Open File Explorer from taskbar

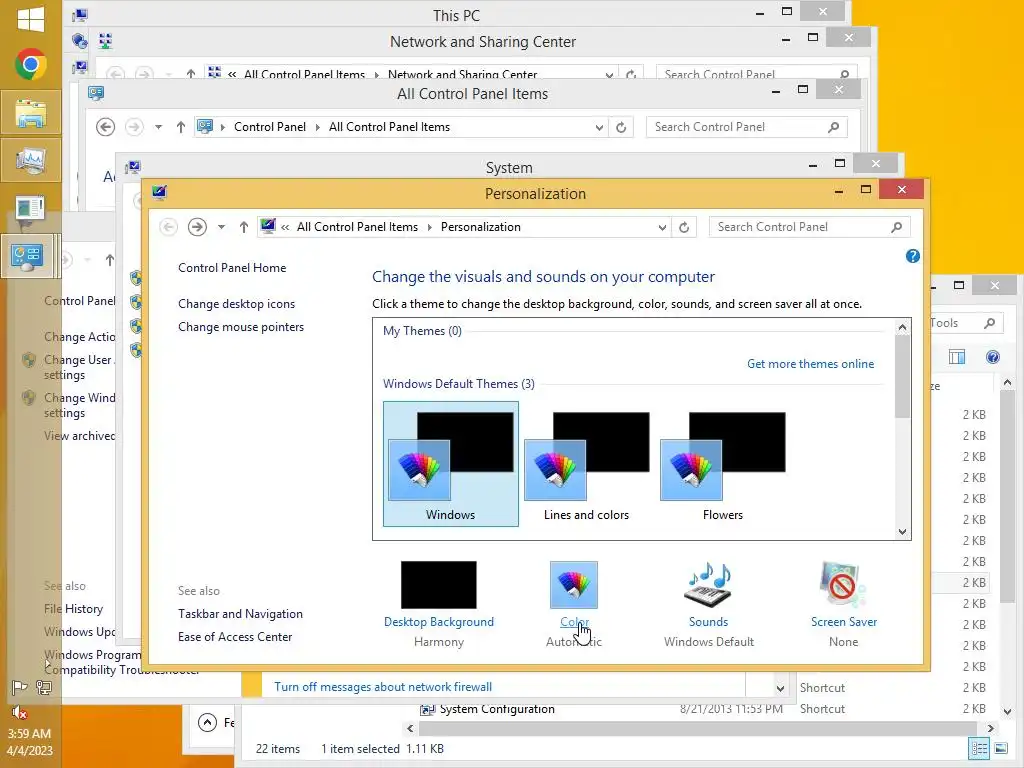31,112
